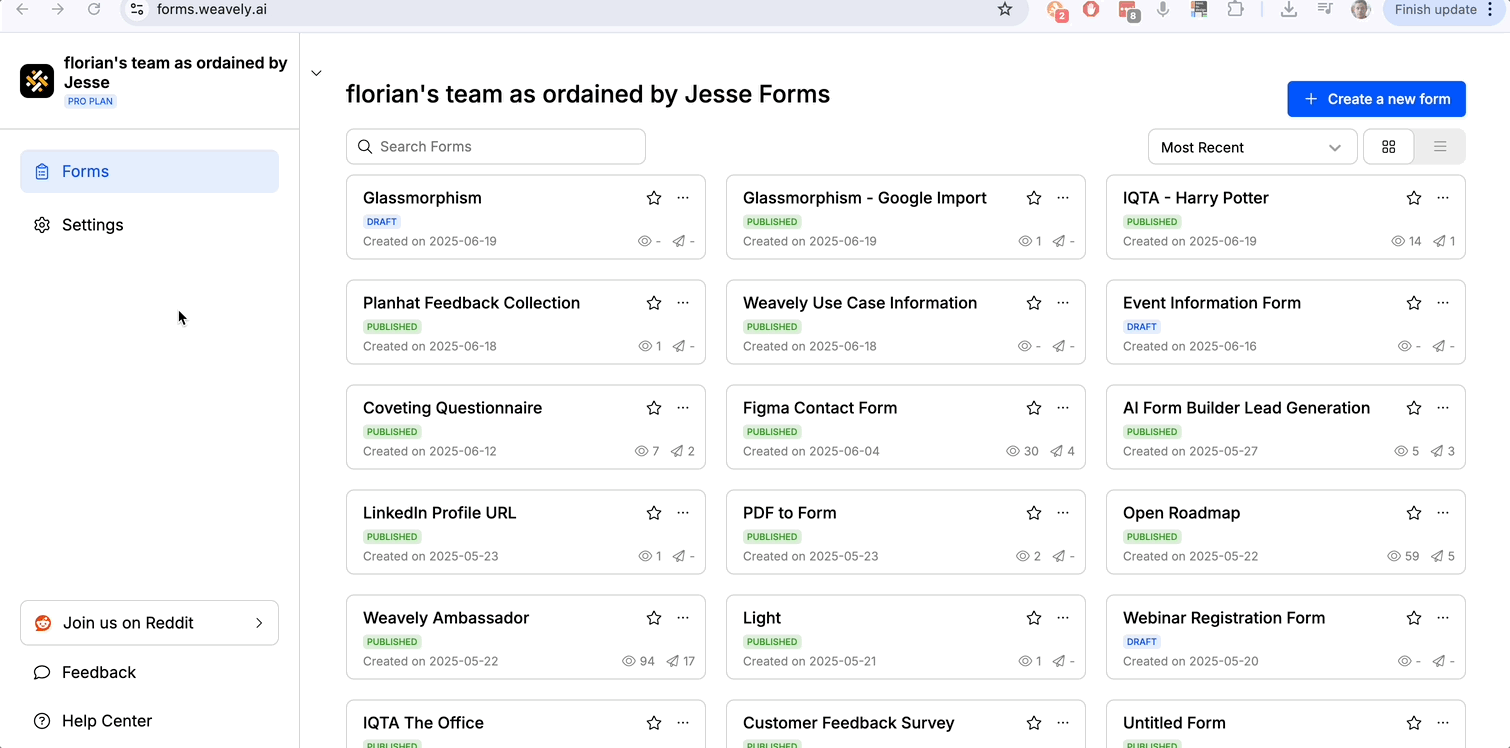Open the Planhat Feedback Collection title
The image size is (1510, 748).
(471, 303)
